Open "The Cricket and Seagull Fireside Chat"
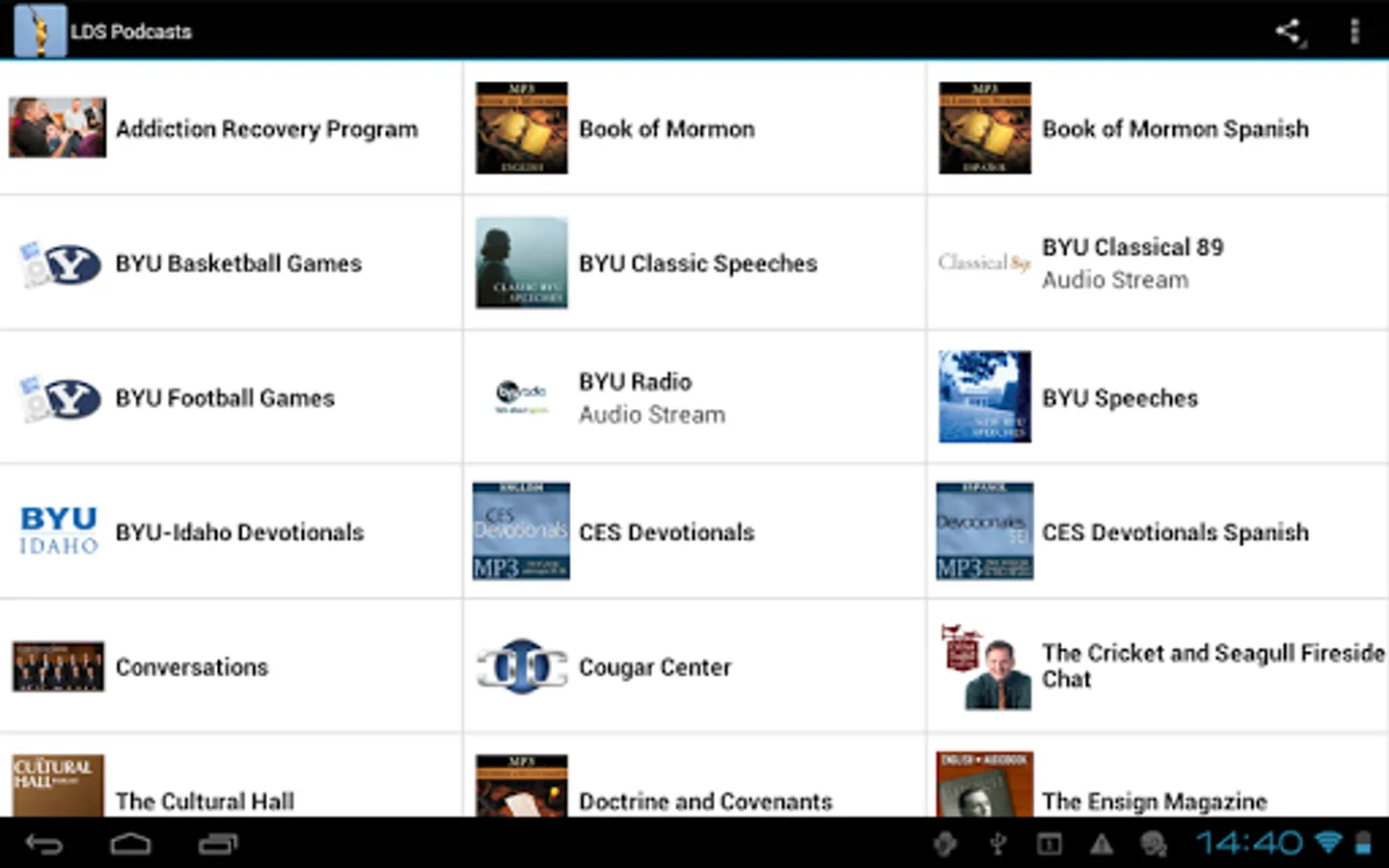Viewport: 1389px width, 868px height. [1212, 666]
